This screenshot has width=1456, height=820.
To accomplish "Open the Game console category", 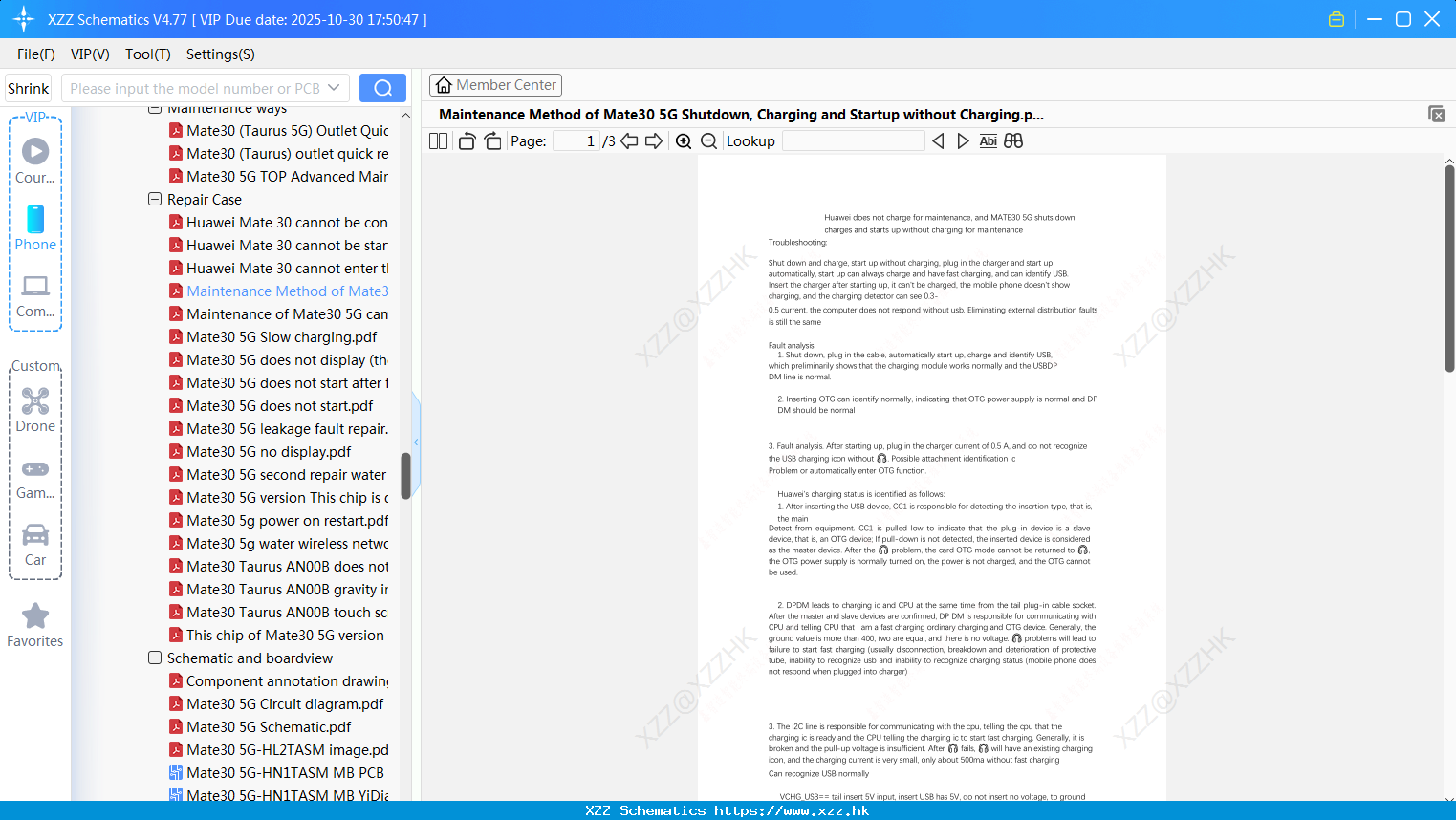I will pos(35,479).
